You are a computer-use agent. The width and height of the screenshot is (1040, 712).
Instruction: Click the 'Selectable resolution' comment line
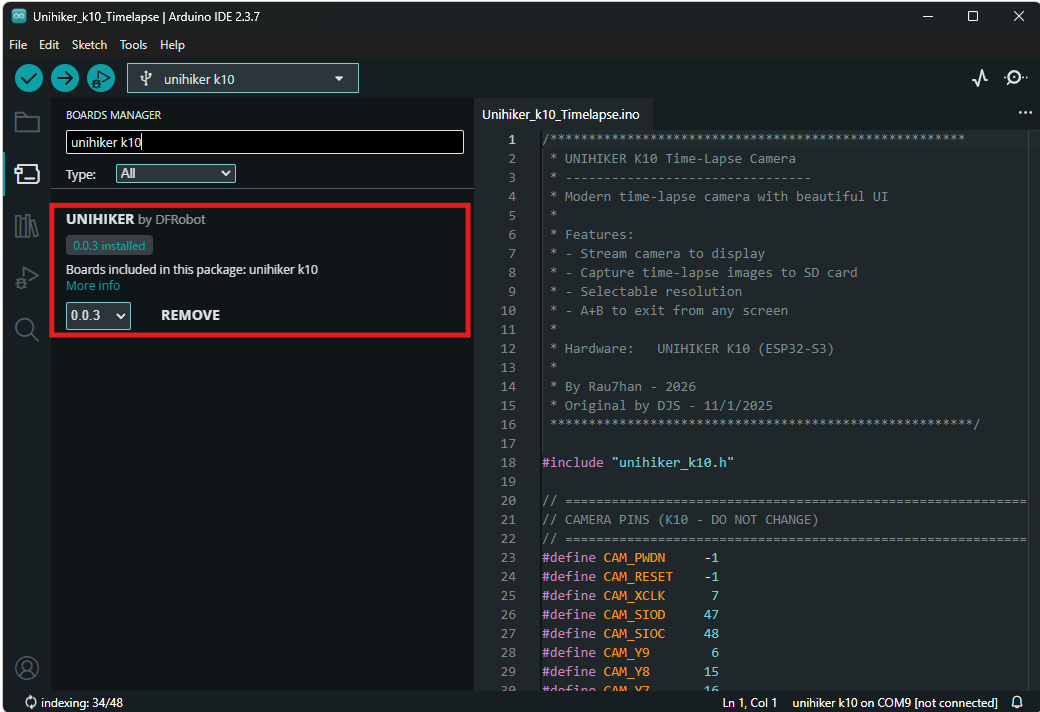pos(646,291)
